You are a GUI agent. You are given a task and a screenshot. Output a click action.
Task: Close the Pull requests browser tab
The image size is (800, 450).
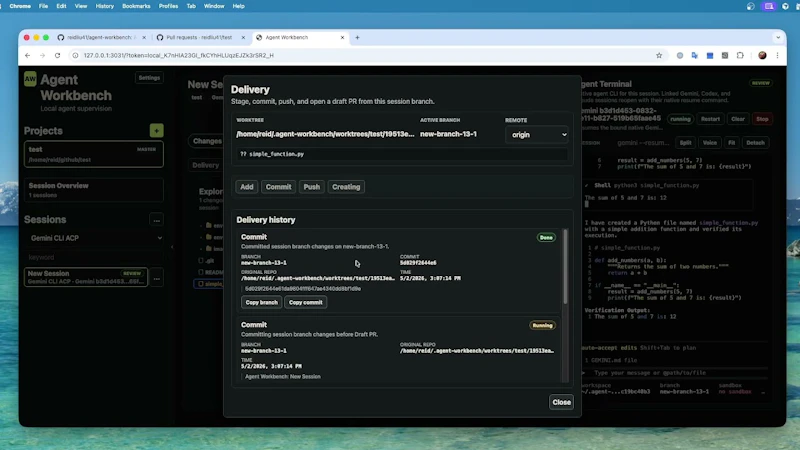[x=243, y=37]
